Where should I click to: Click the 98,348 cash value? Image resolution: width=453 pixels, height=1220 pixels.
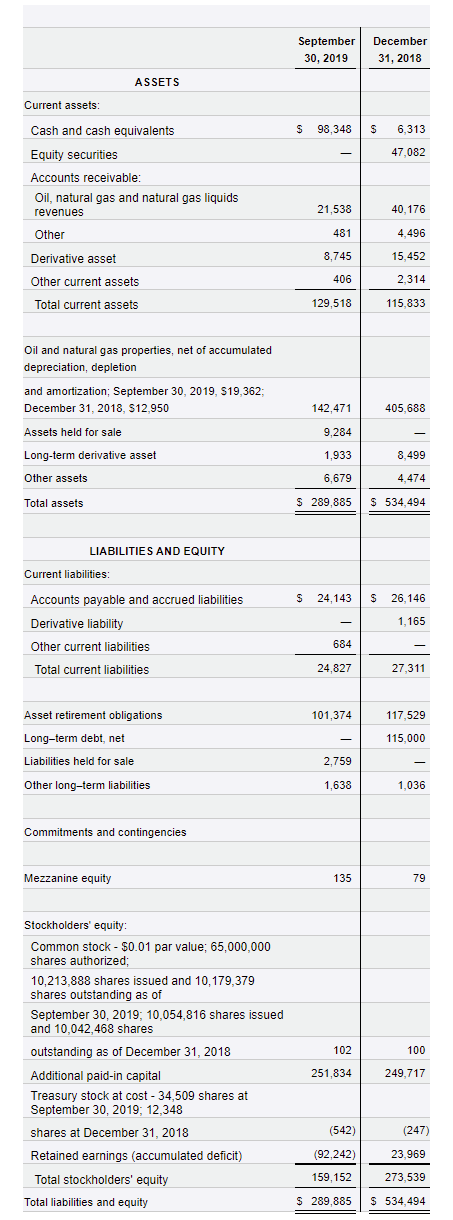coord(333,130)
